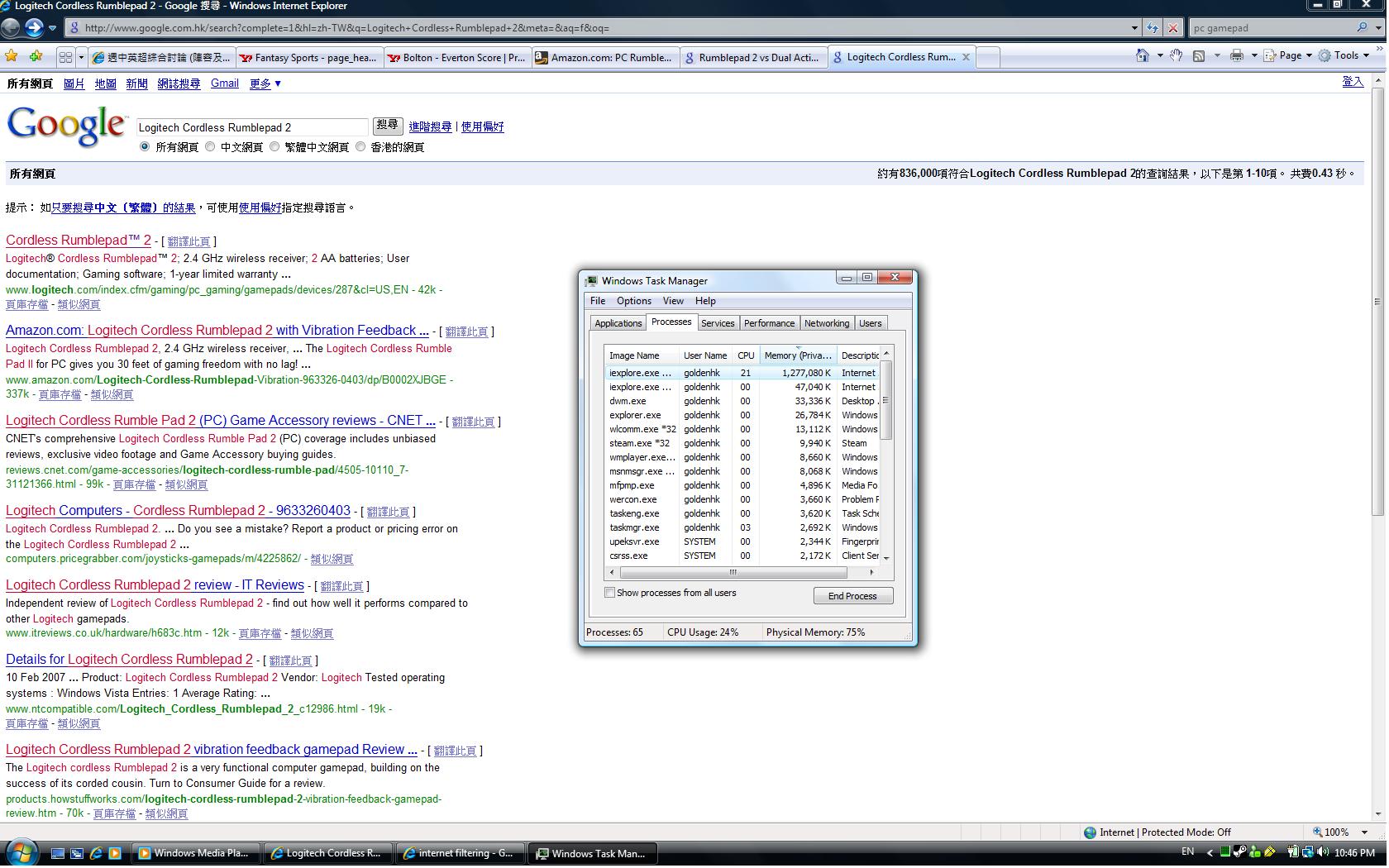1389x868 pixels.
Task: Open the Gmail link in Google's top bar
Action: pyautogui.click(x=224, y=83)
